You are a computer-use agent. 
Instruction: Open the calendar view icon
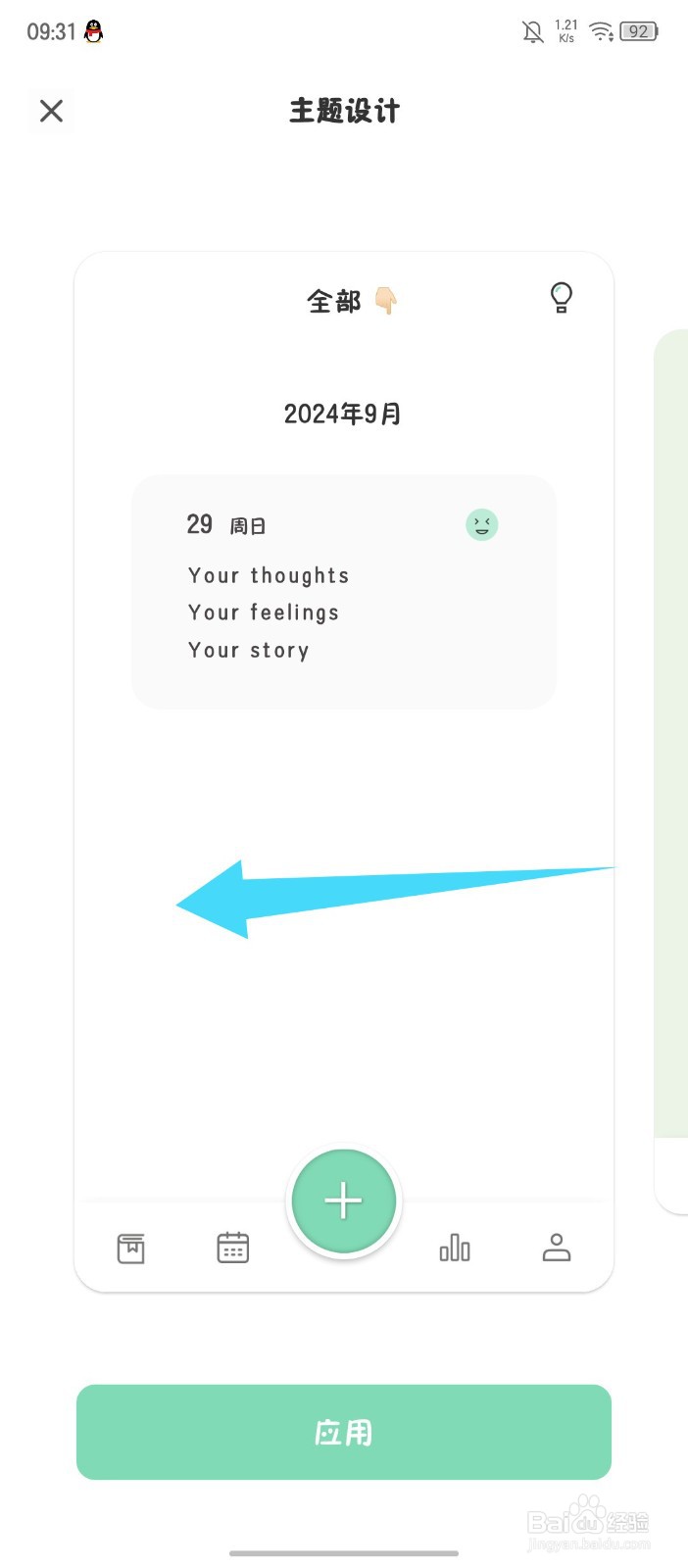point(232,1248)
